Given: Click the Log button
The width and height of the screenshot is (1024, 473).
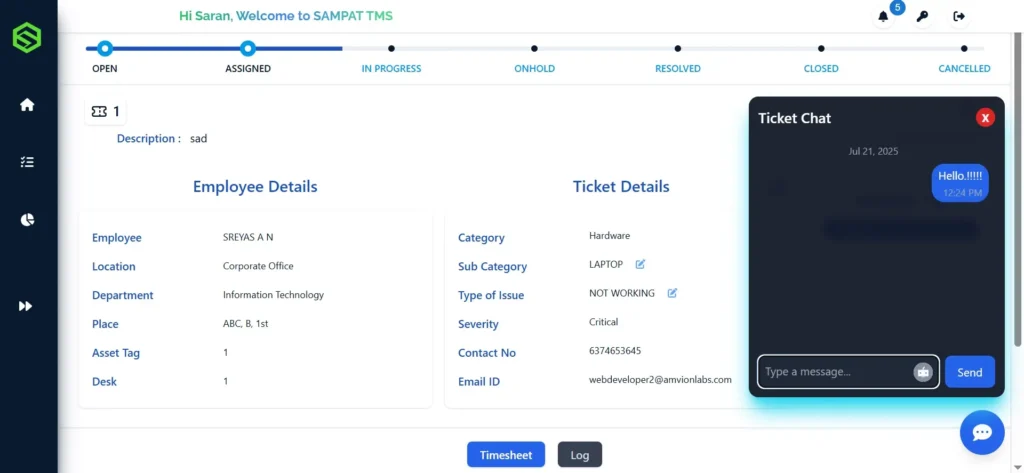Looking at the screenshot, I should point(579,455).
